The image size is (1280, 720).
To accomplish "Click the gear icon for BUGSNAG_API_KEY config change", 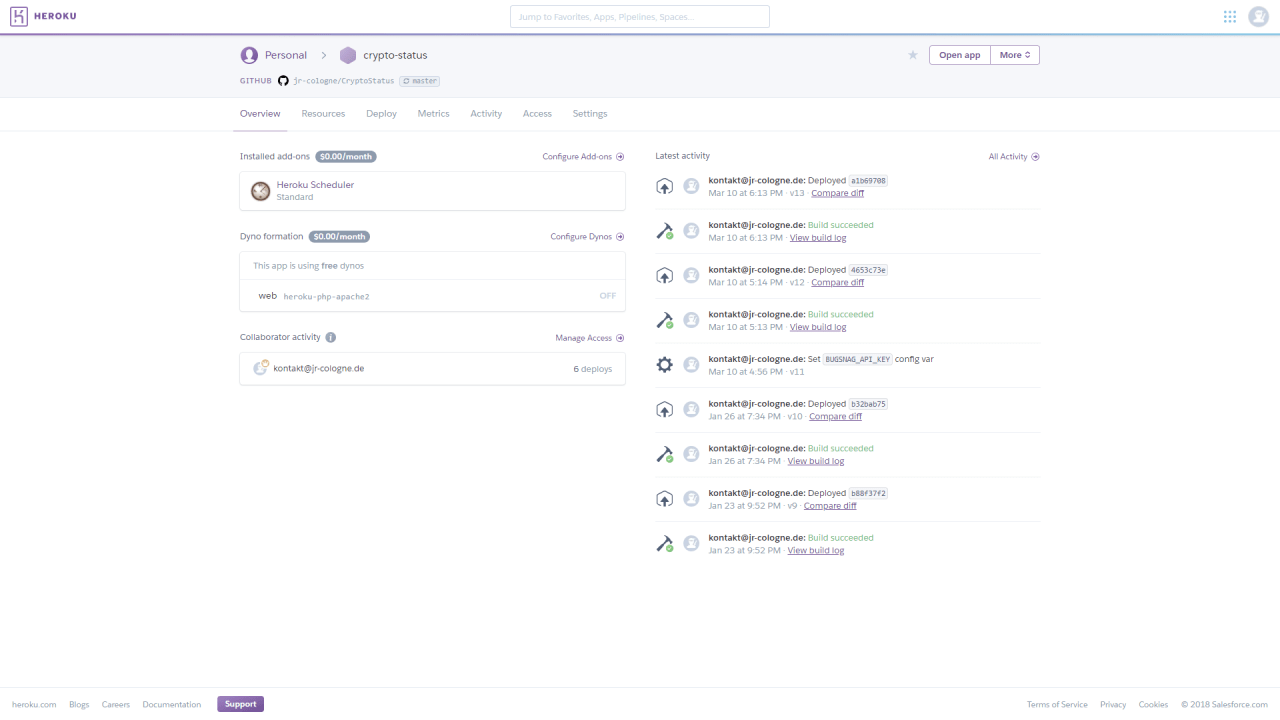I will [x=665, y=365].
